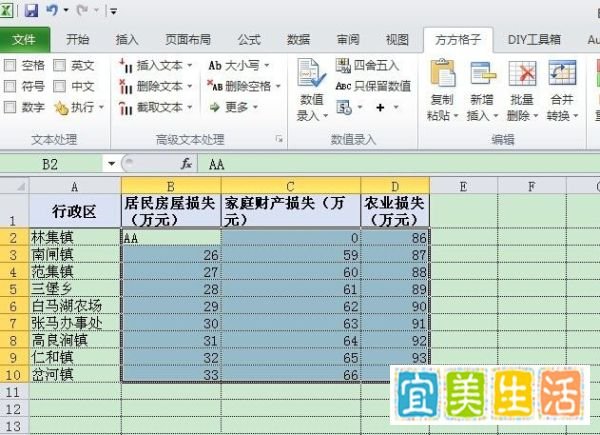Click the 数值录入 document icon

311,73
